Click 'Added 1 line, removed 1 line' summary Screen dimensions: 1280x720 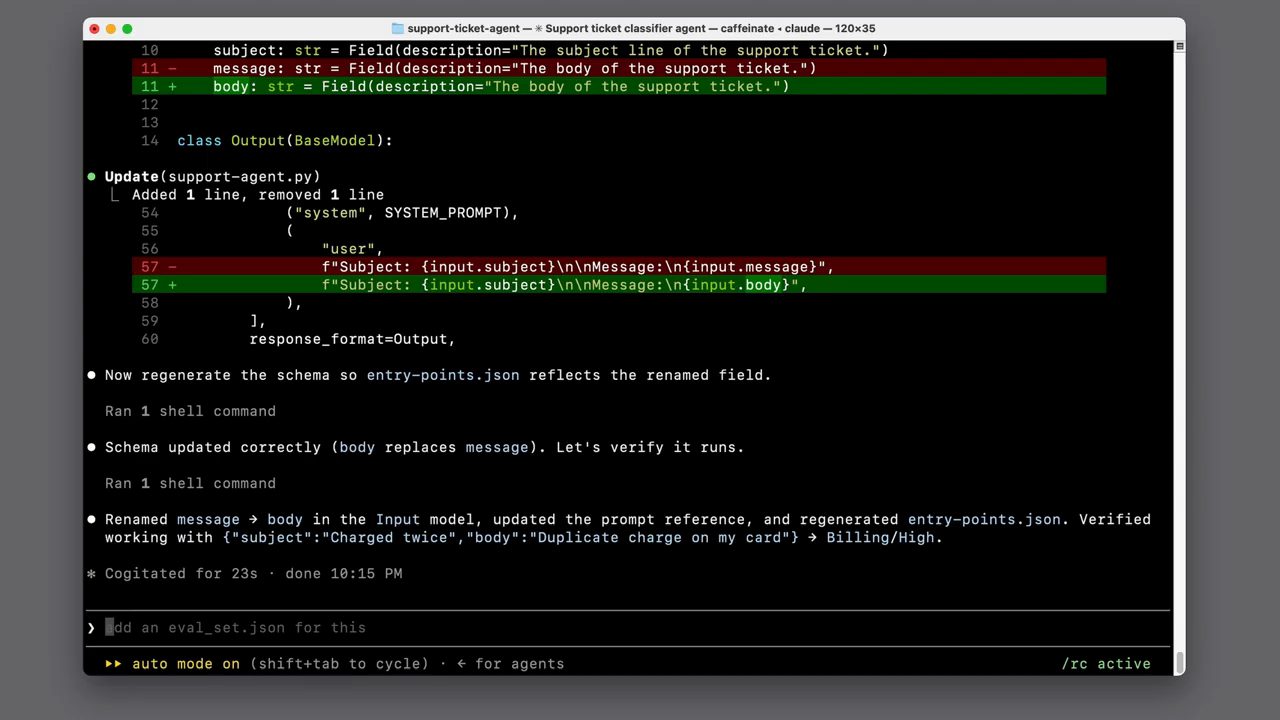pos(258,195)
